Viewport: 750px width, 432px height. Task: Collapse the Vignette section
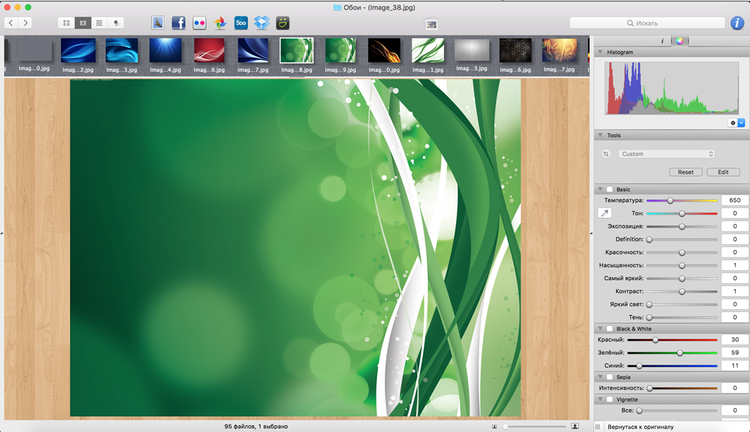[600, 399]
